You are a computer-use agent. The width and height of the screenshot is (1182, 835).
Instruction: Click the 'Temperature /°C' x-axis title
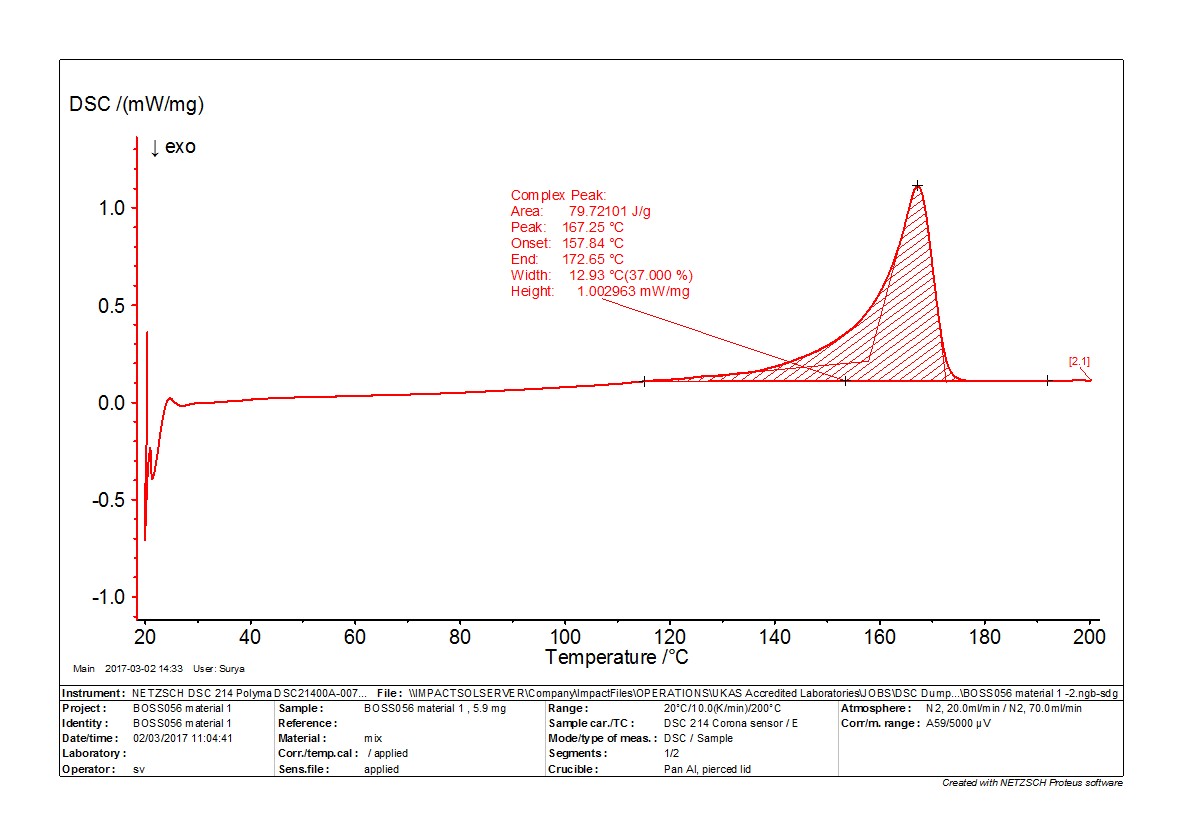point(617,657)
